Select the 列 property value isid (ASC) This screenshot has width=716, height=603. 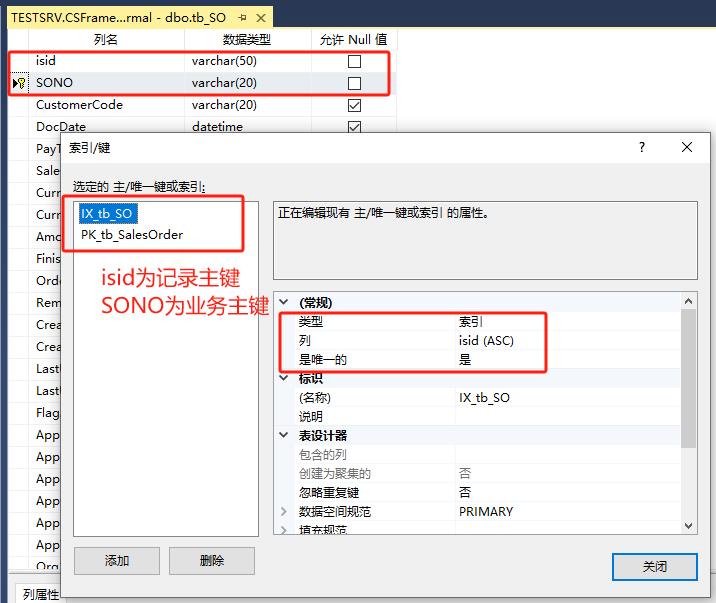486,341
